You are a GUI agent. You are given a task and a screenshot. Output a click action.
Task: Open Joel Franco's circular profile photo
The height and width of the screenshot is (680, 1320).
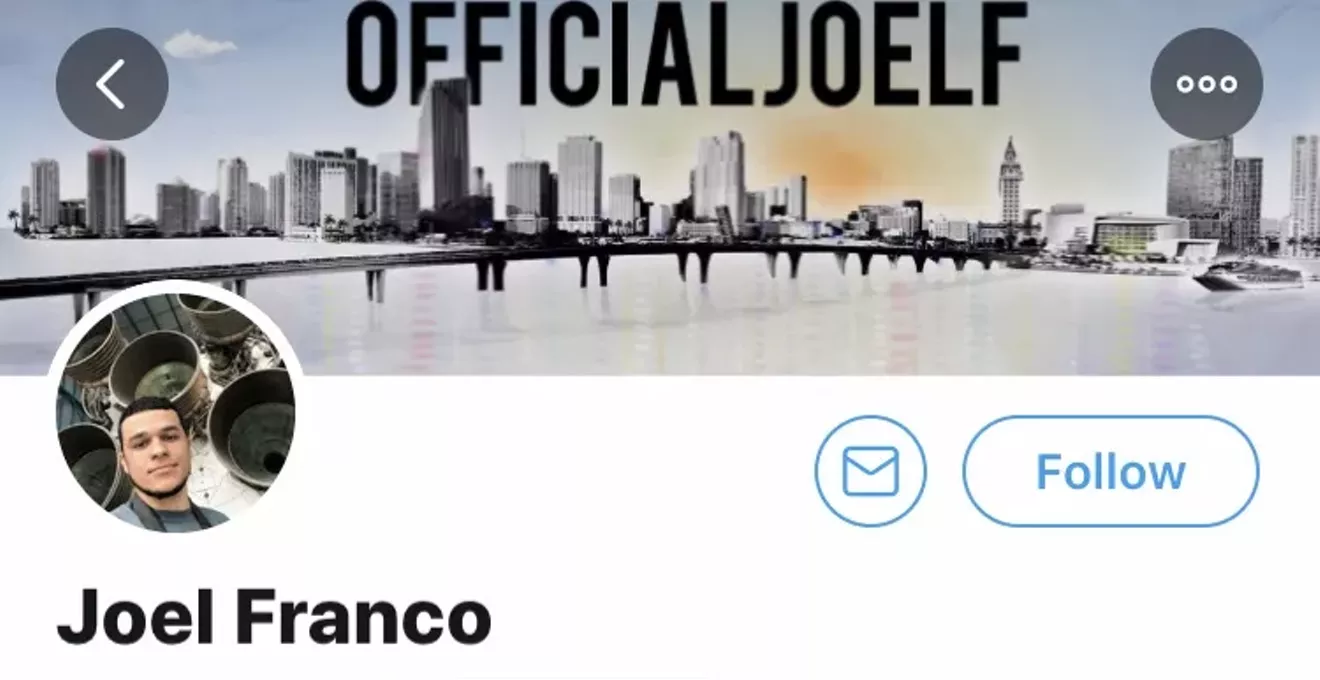coord(174,409)
